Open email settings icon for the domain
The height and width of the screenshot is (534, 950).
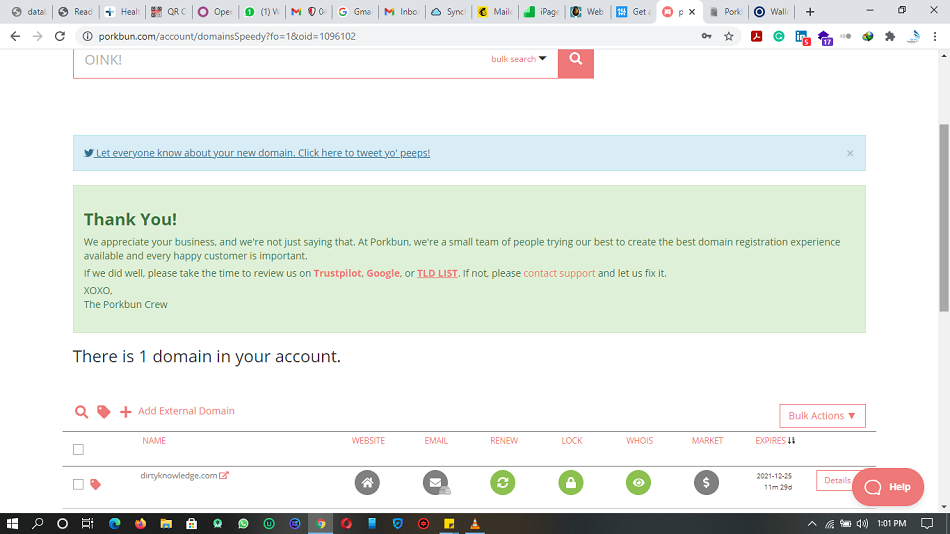435,483
